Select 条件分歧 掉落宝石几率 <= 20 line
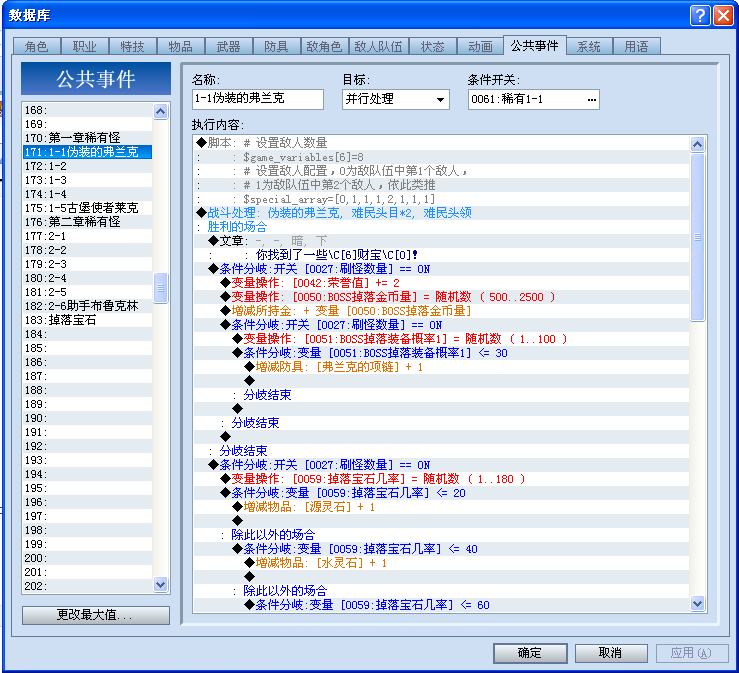The image size is (739, 673). click(x=442, y=493)
